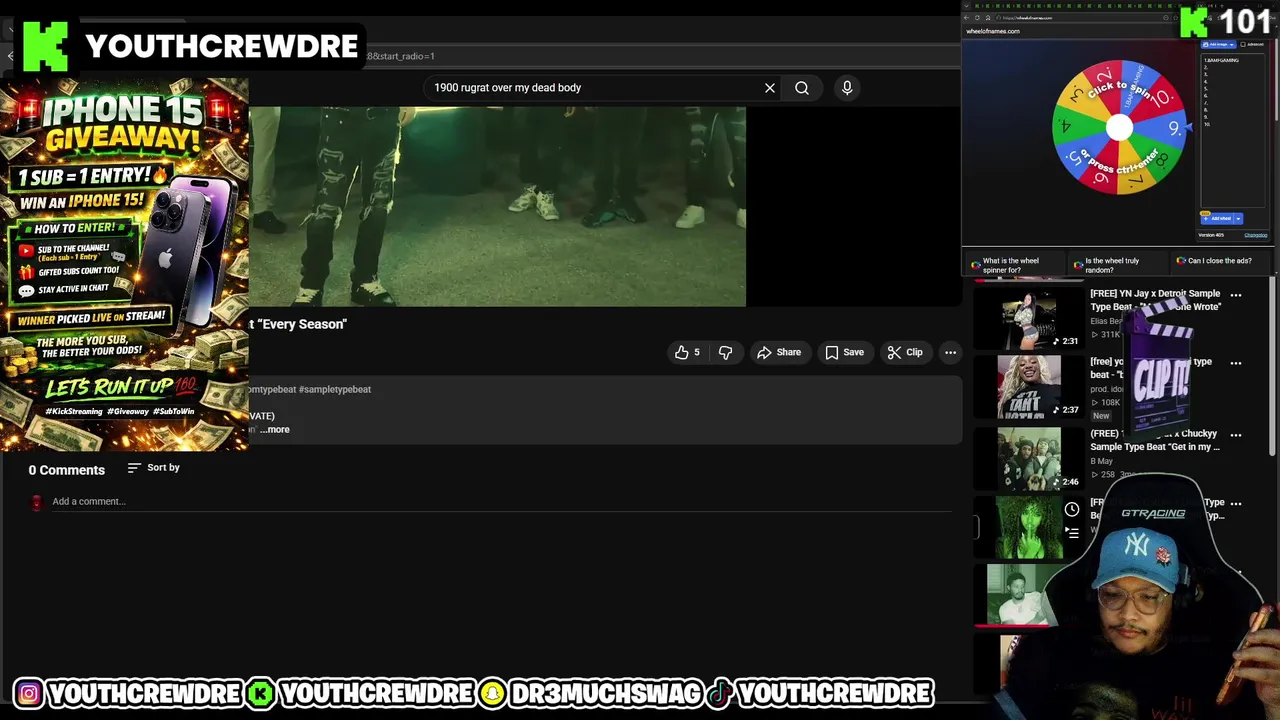
Task: Dislike the video with thumbs down
Action: tap(726, 352)
